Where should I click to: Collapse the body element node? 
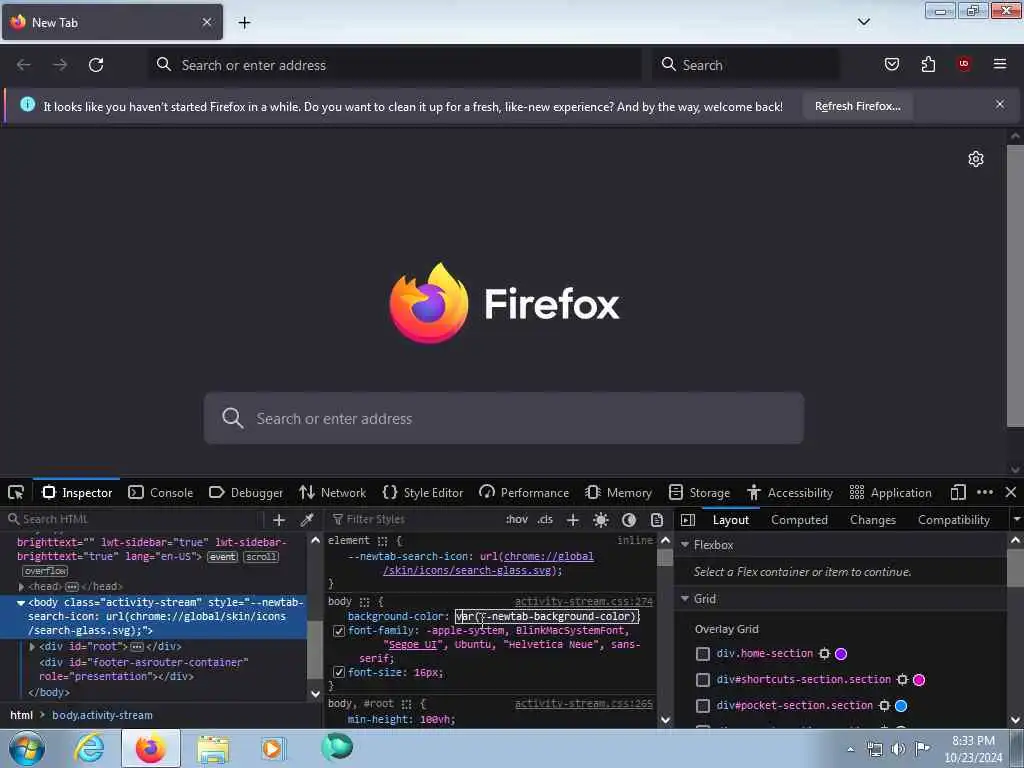pyautogui.click(x=21, y=603)
